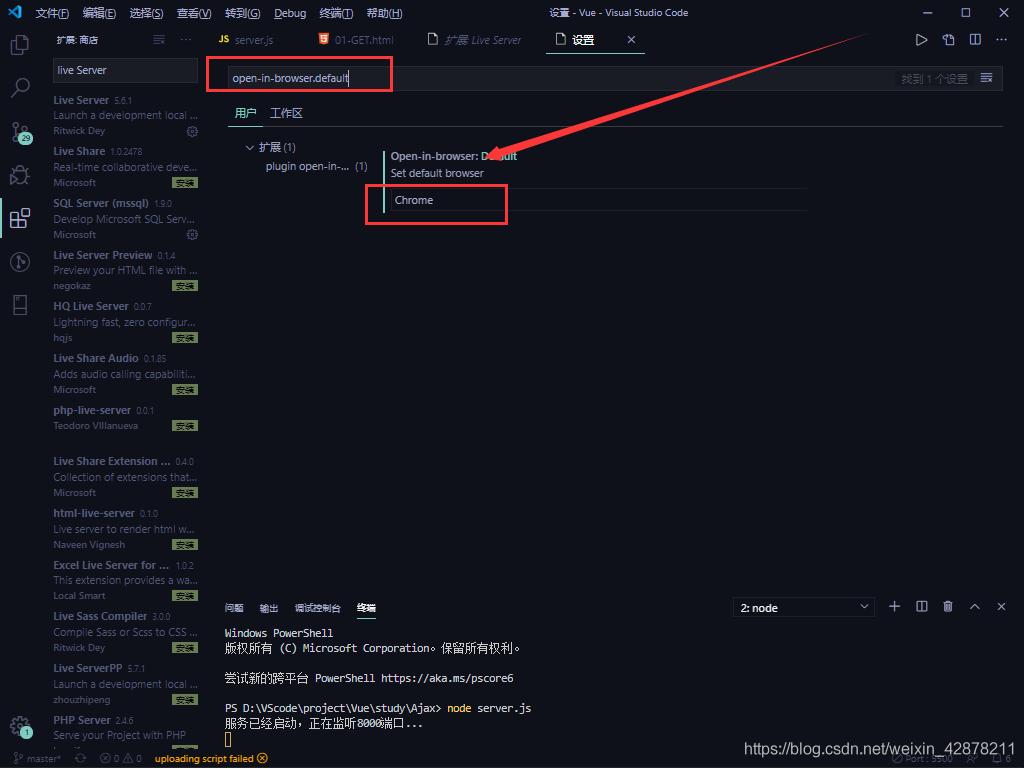Image resolution: width=1024 pixels, height=768 pixels.
Task: Open Live ServerPP extension entry
Action: coord(125,683)
